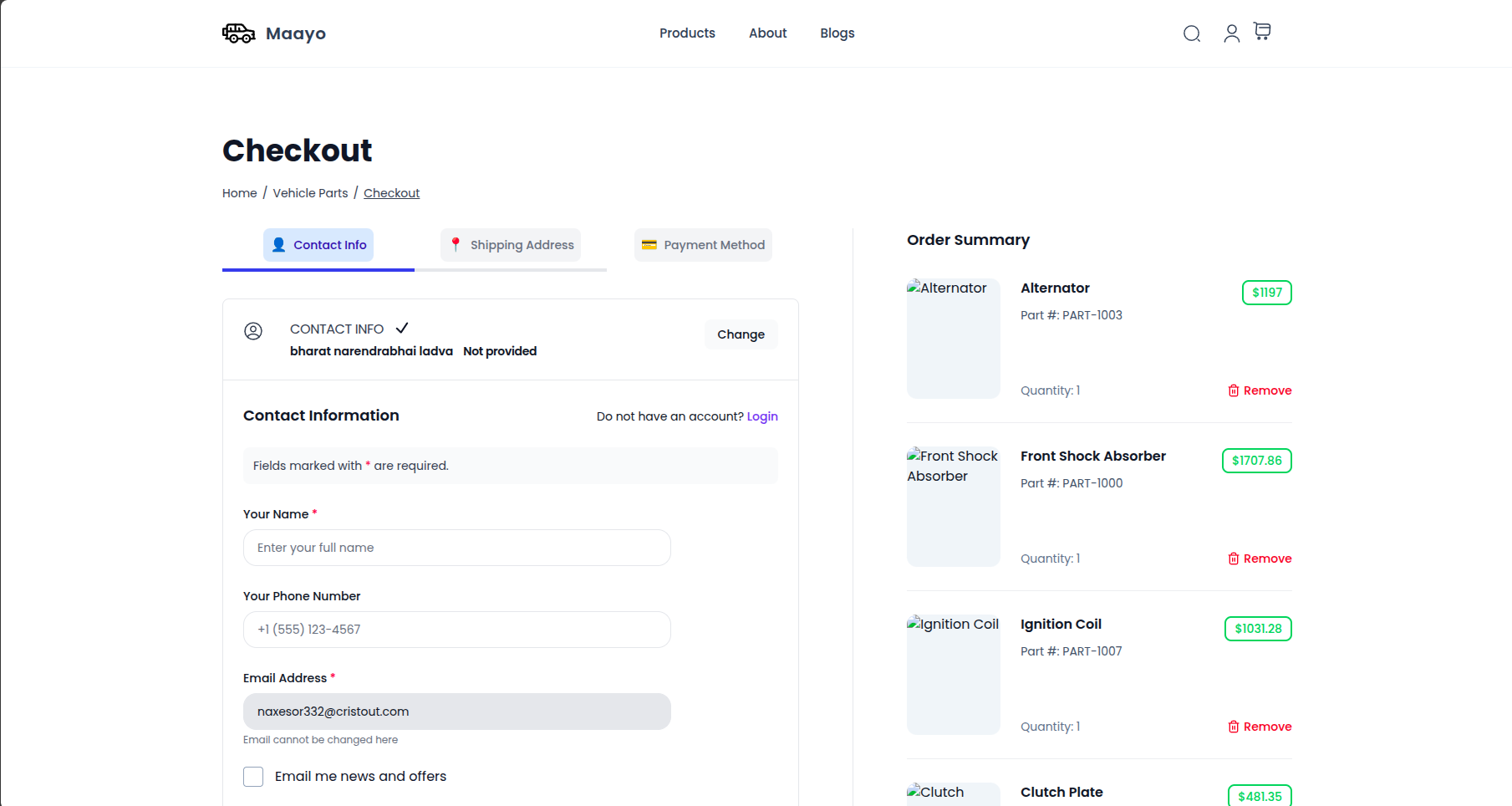This screenshot has width=1512, height=806.
Task: Click the Maayo car logo icon
Action: tap(238, 33)
